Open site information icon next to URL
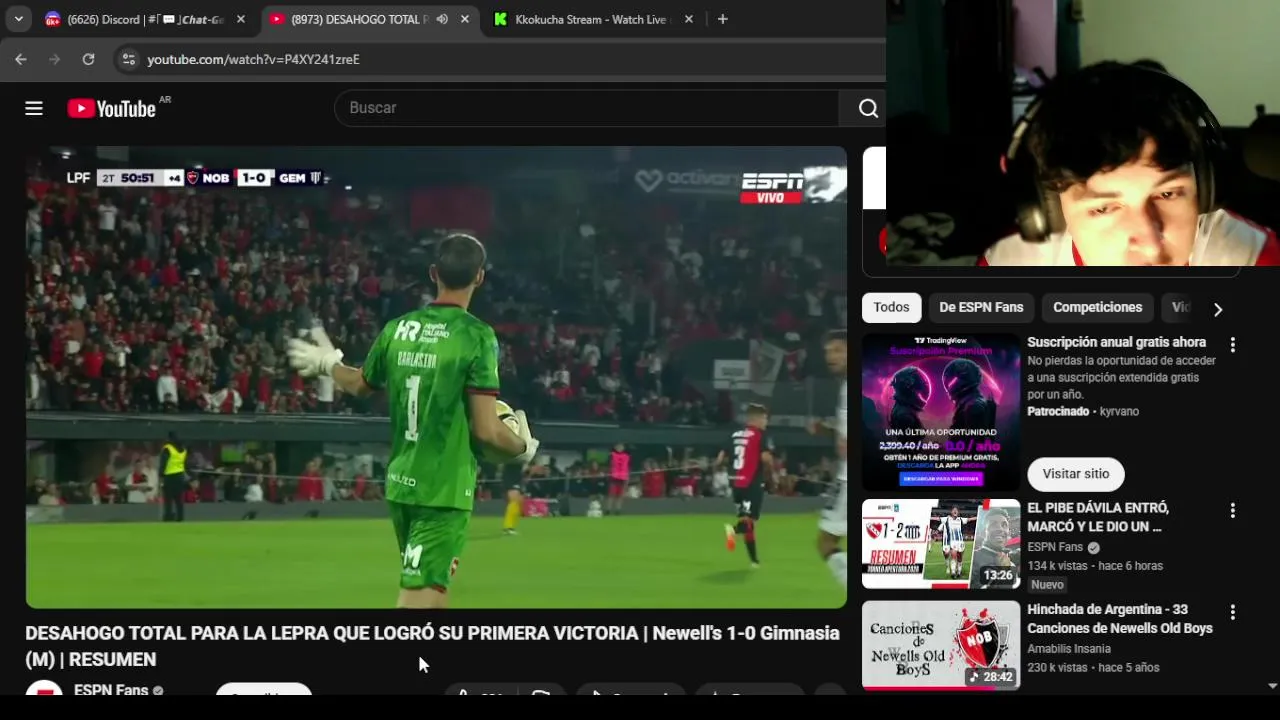This screenshot has width=1280, height=720. click(x=128, y=59)
